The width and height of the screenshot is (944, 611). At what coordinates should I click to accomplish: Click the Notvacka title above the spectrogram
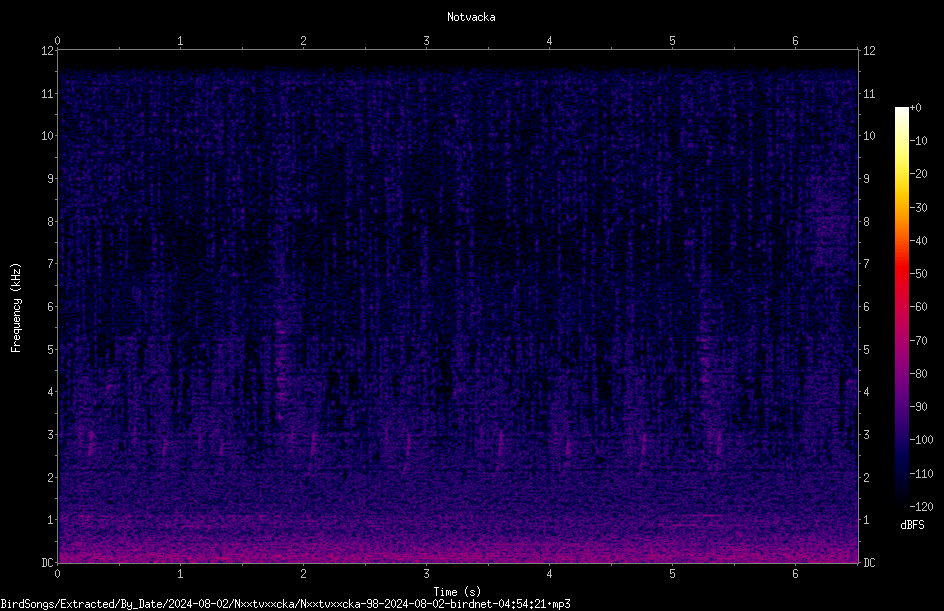point(471,17)
